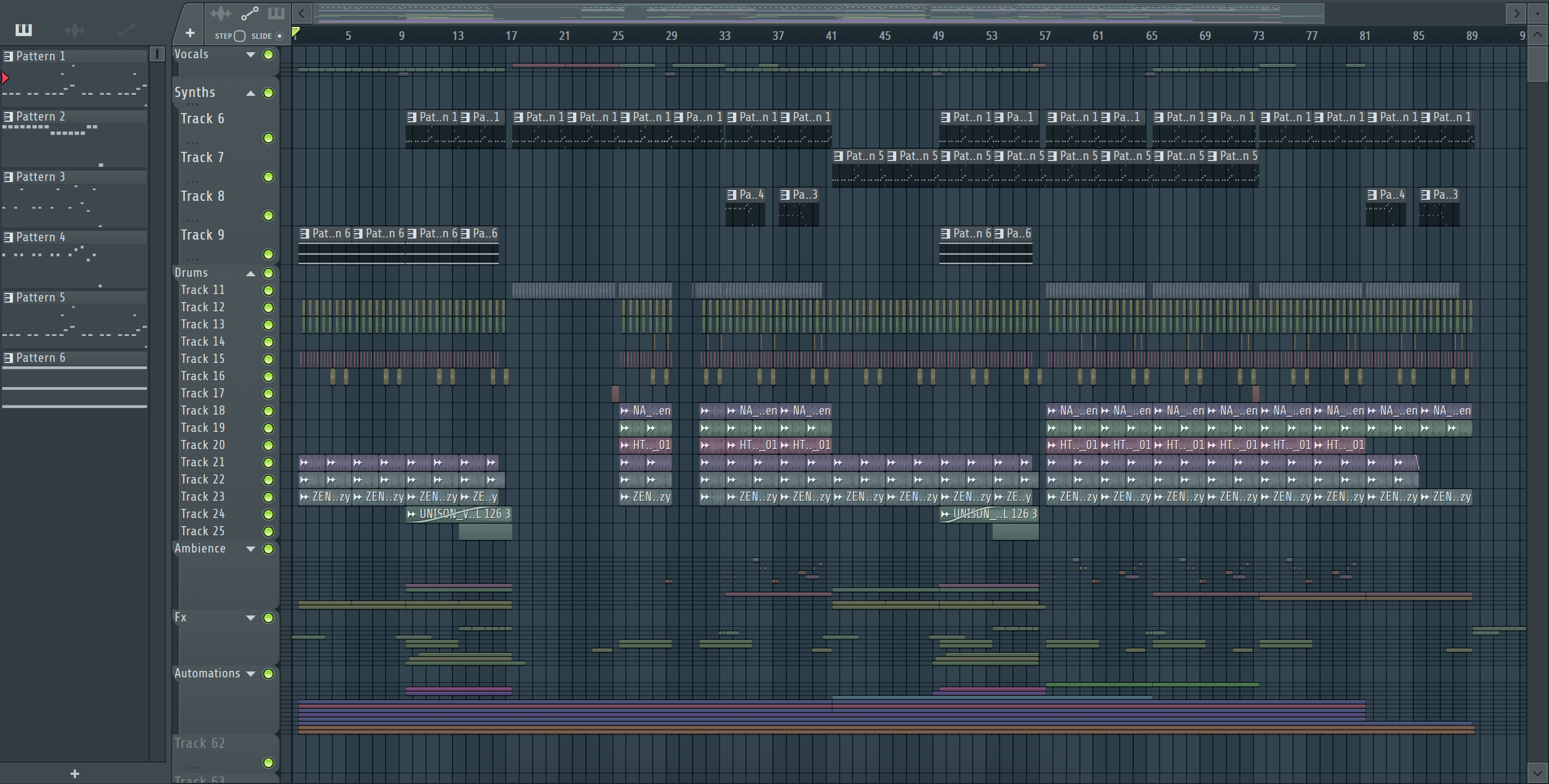Choose automation mode in playlist toolbar
The height and width of the screenshot is (784, 1549).
pyautogui.click(x=249, y=13)
